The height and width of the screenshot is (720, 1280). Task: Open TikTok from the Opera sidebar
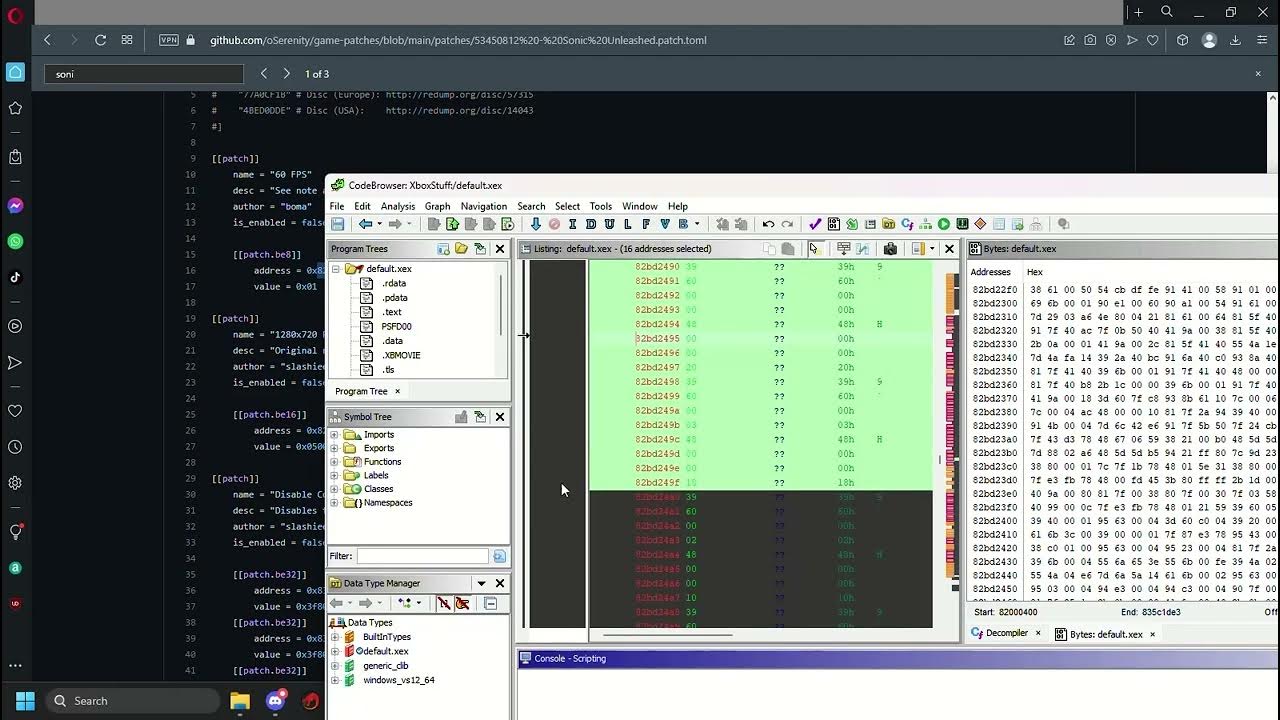[x=15, y=278]
